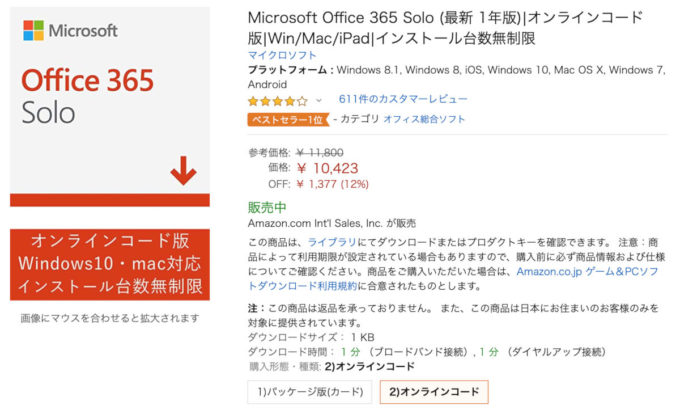Click the product title heading

tap(445, 28)
